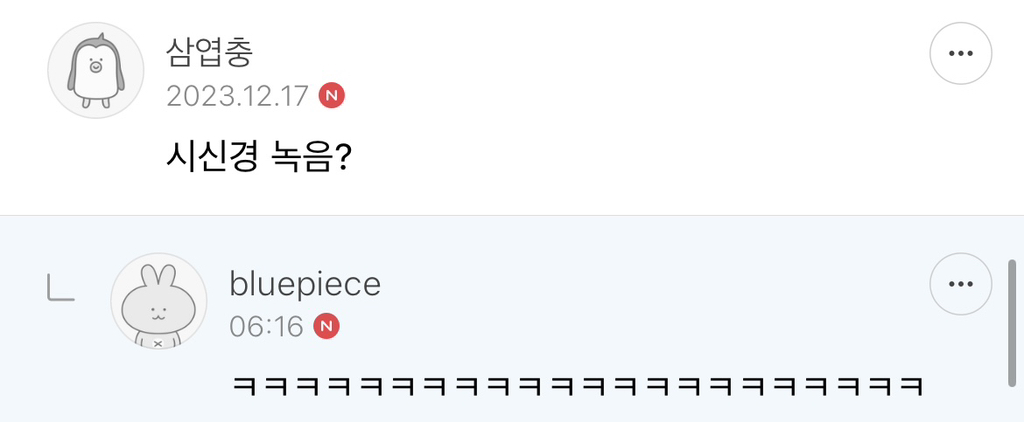Viewport: 1024px width, 422px height.
Task: Click the word 녹음? in the comment
Action: 310,157
